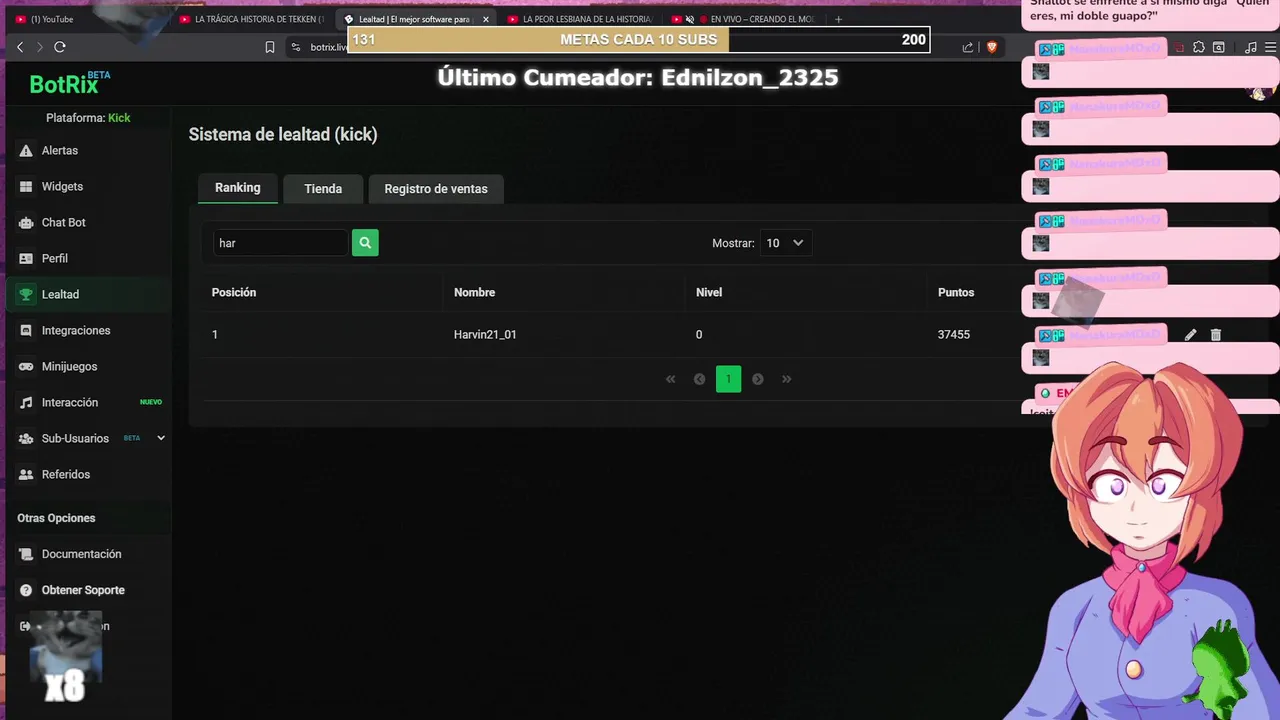Image resolution: width=1280 pixels, height=720 pixels.
Task: Switch to LA TRÁGICA HISTORIA DE TEKKEN tab
Action: point(252,19)
